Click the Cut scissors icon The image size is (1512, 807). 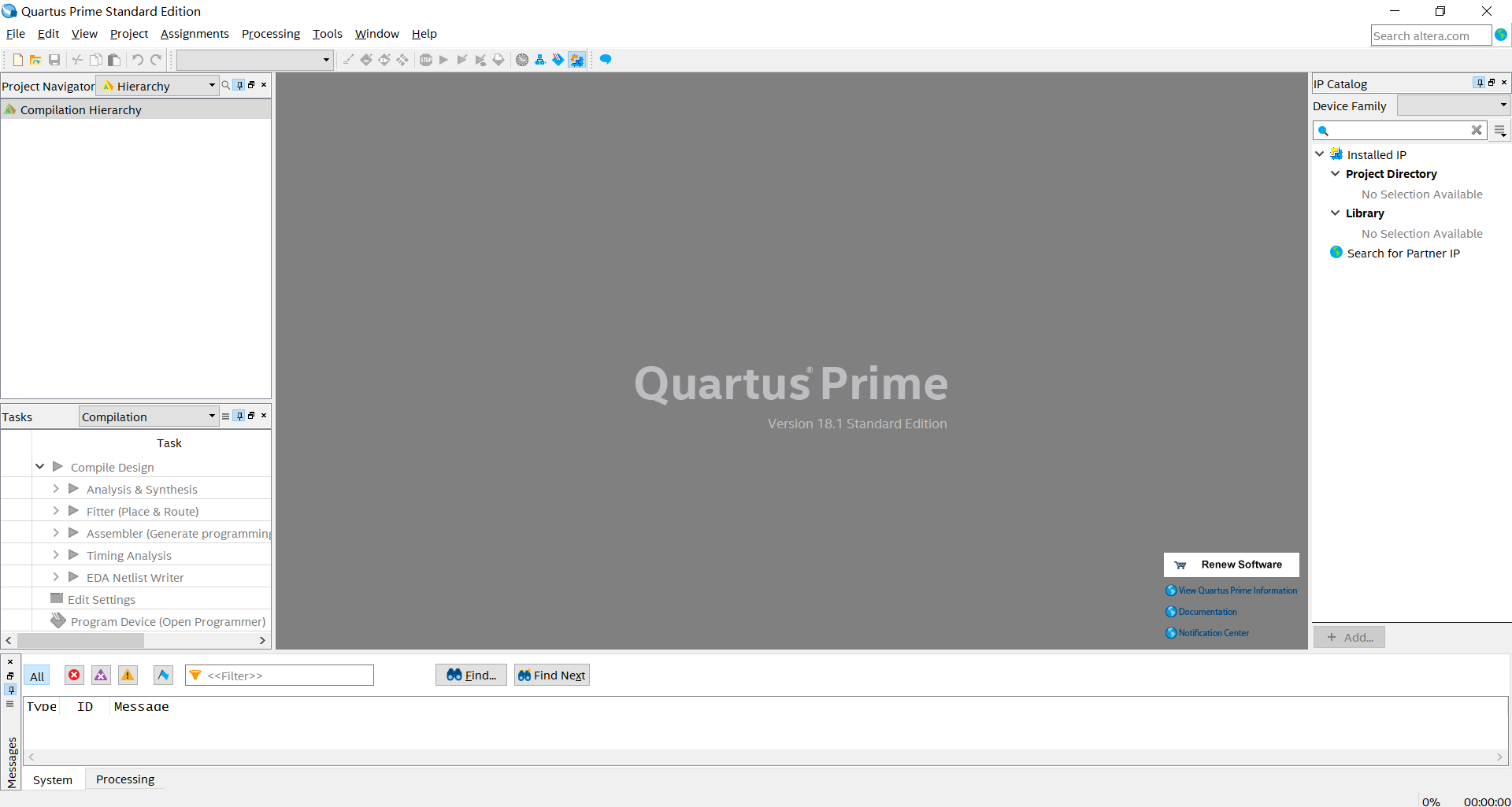(77, 60)
